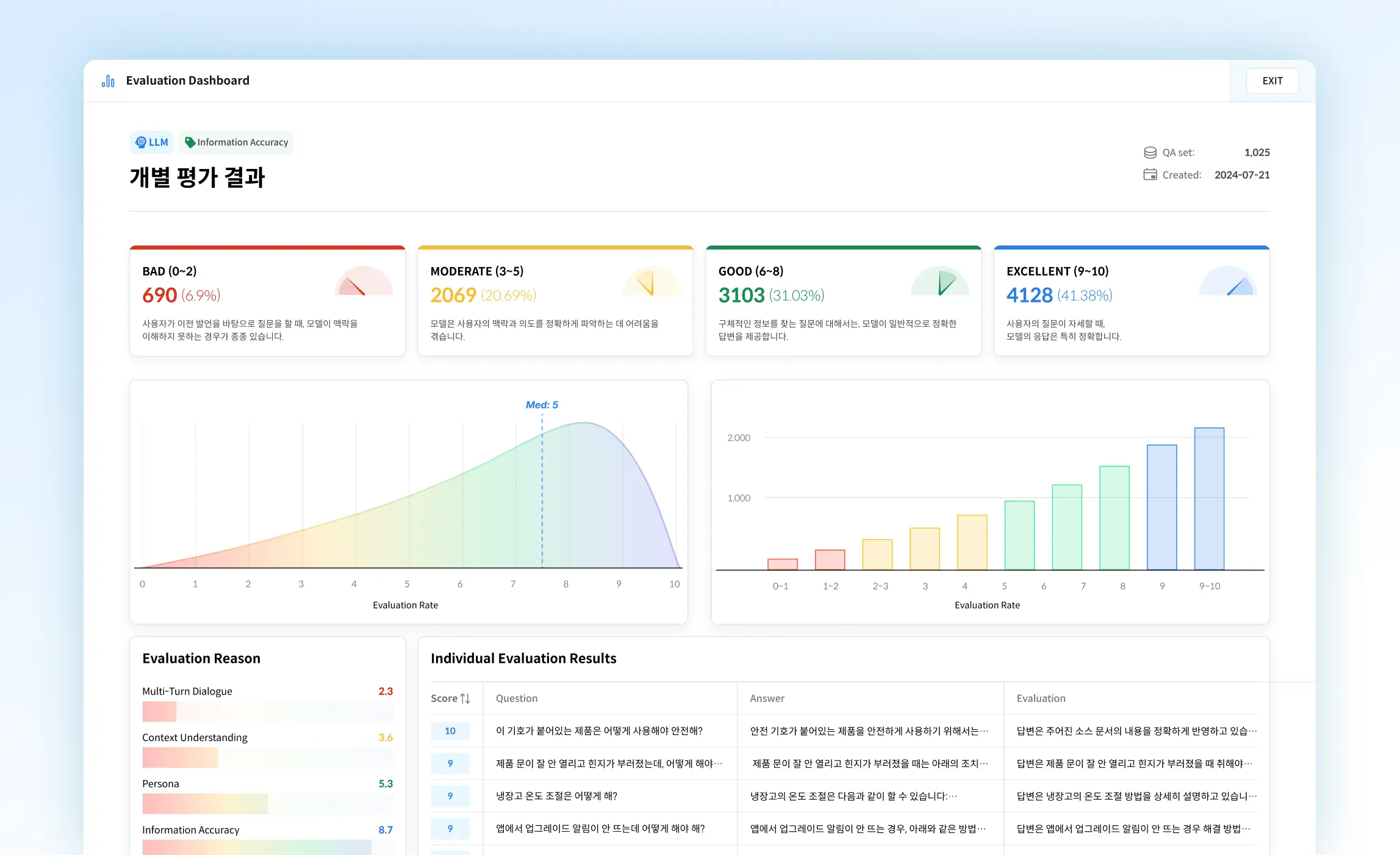Click the EXCELLENT count 4128

pos(1029,295)
